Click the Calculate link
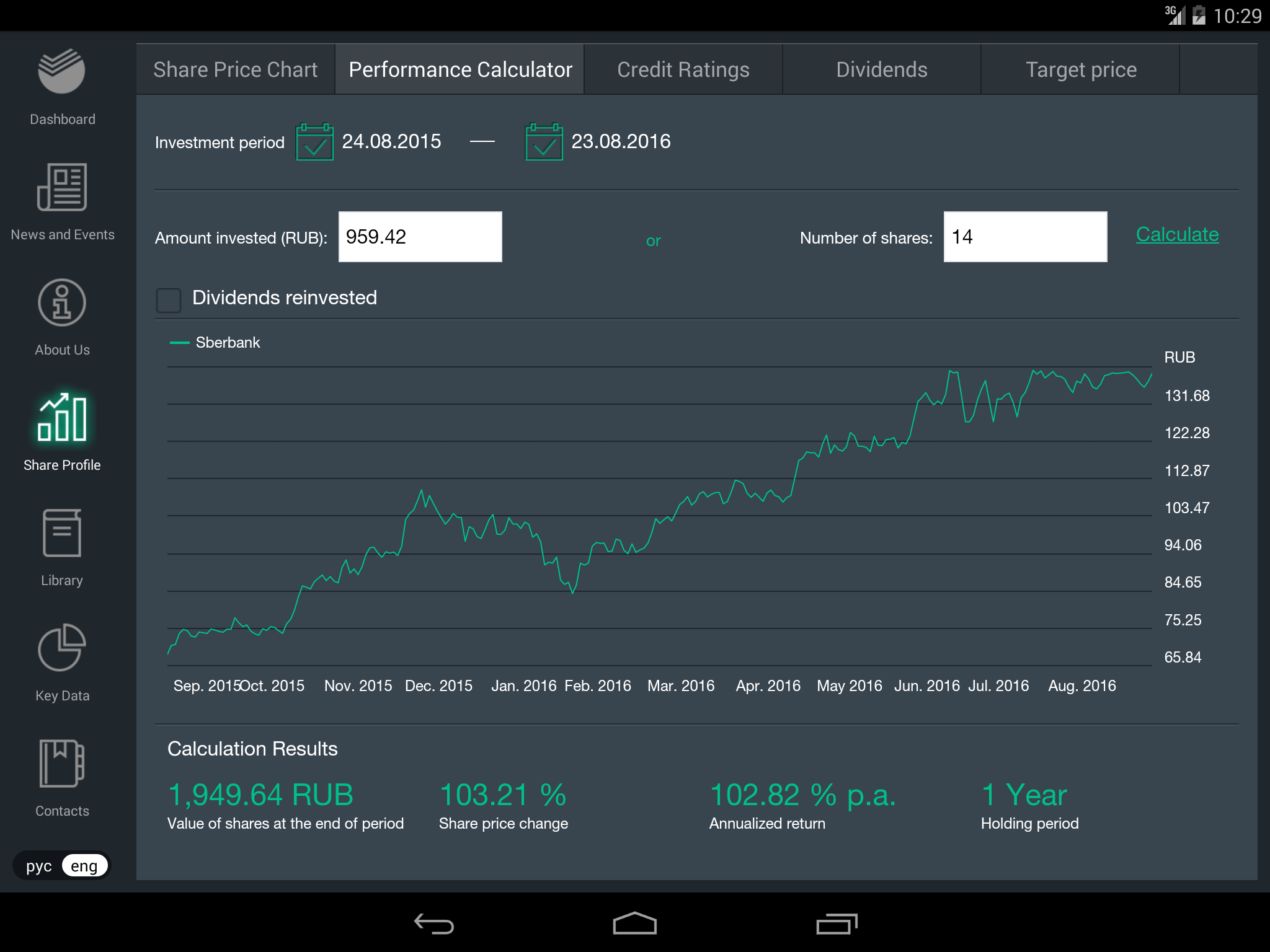 [1177, 235]
